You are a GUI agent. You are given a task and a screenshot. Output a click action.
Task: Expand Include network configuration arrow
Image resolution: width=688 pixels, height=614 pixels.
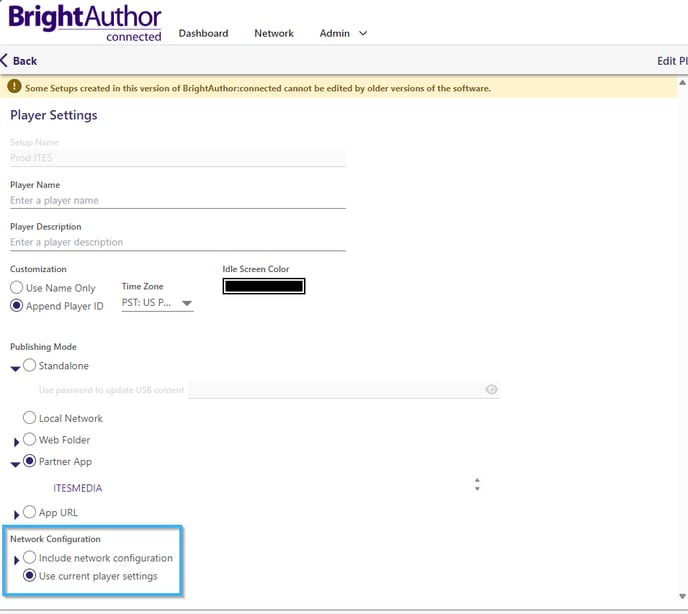(x=16, y=560)
